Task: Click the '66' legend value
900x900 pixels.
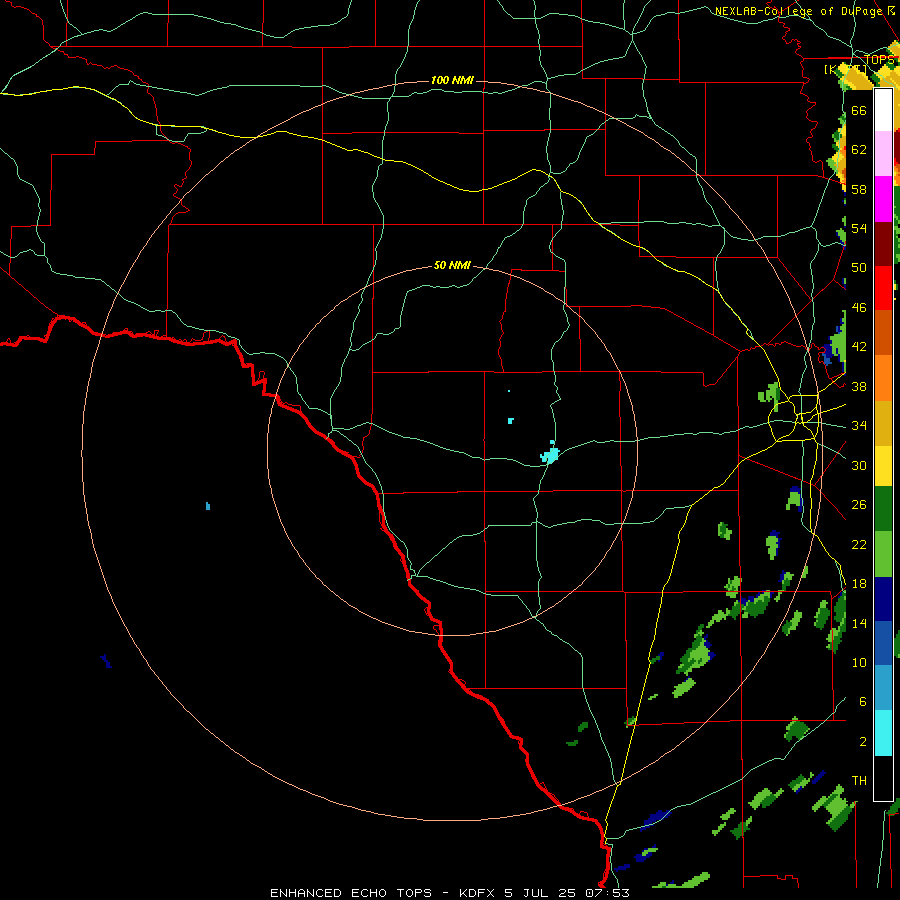Action: pyautogui.click(x=859, y=110)
